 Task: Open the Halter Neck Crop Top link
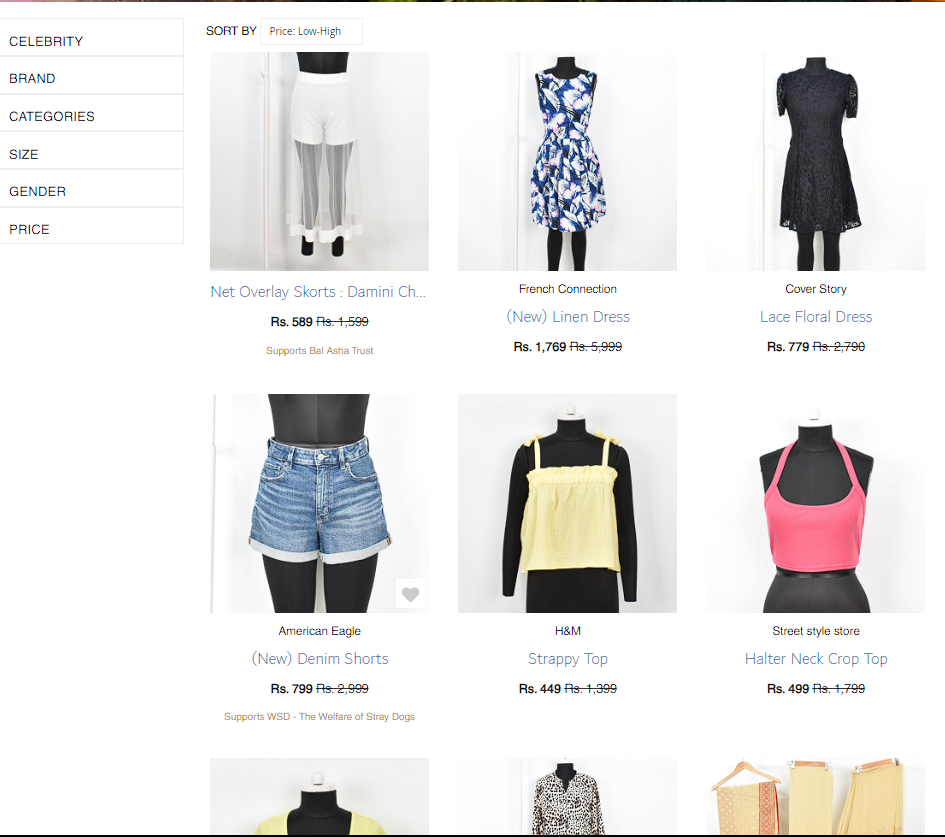[816, 659]
